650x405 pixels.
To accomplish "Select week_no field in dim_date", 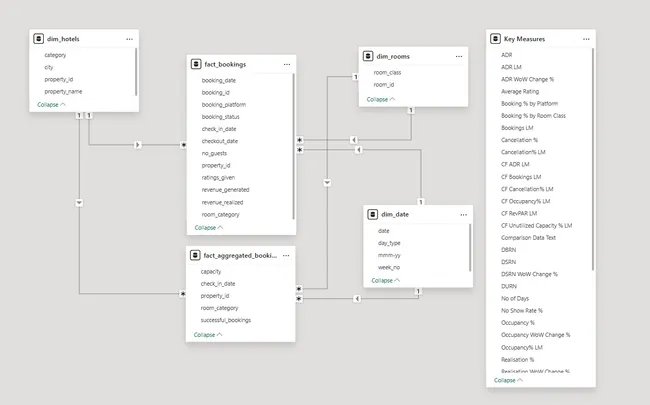I will (389, 267).
